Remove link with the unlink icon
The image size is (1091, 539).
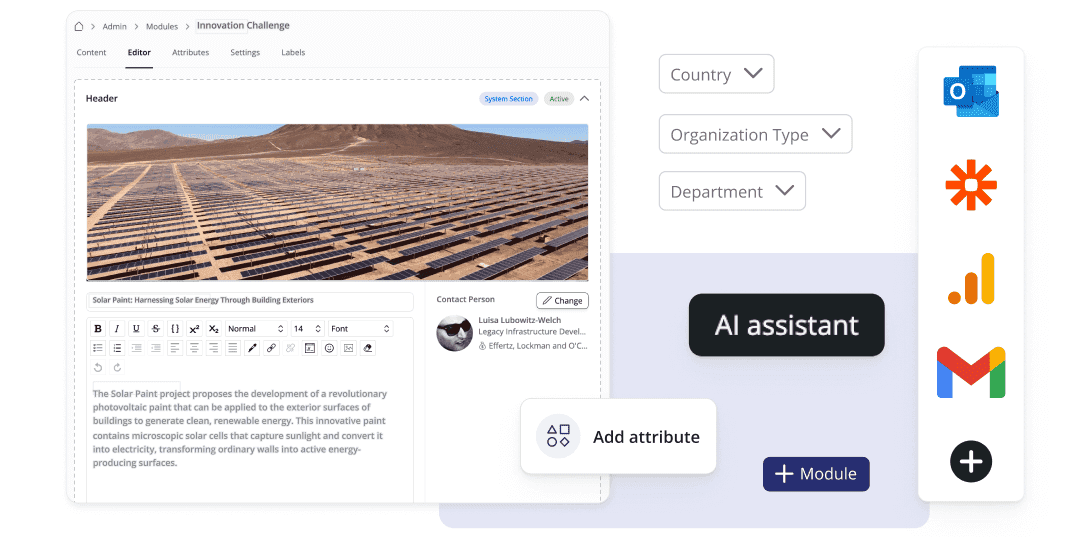(x=290, y=348)
